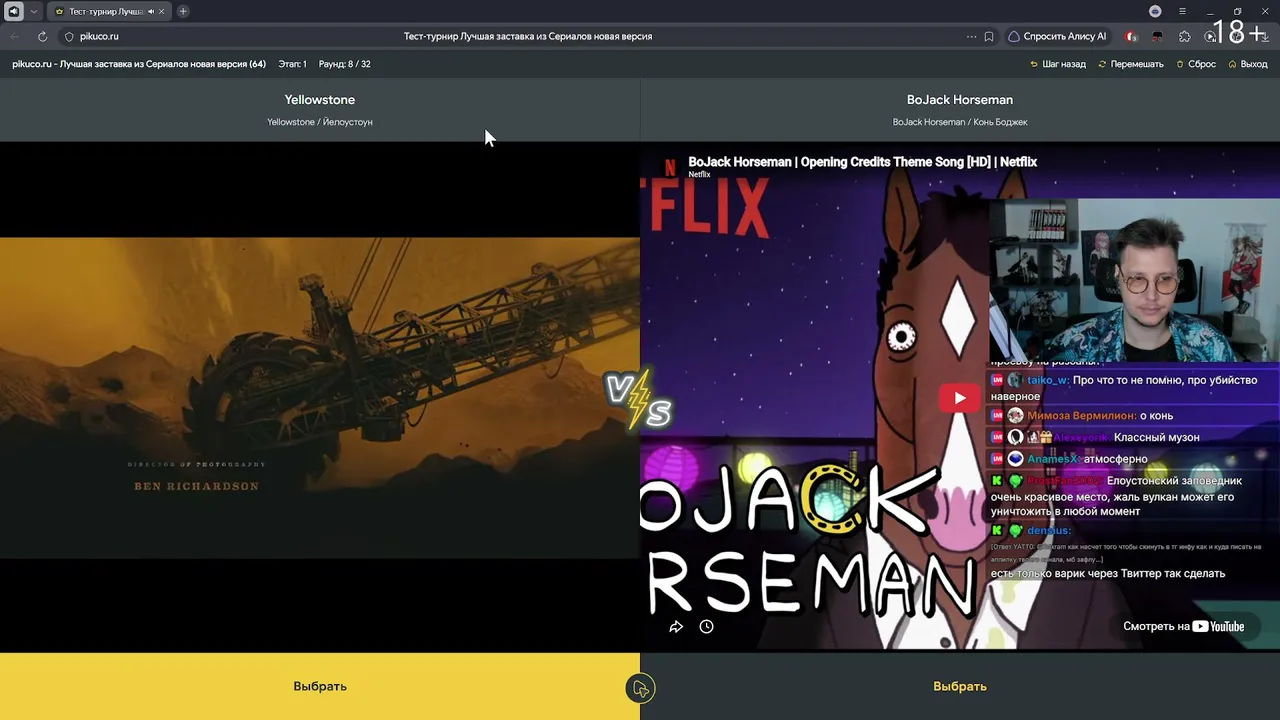Click the Шаг назад link
This screenshot has width=1280, height=720.
tap(1058, 64)
